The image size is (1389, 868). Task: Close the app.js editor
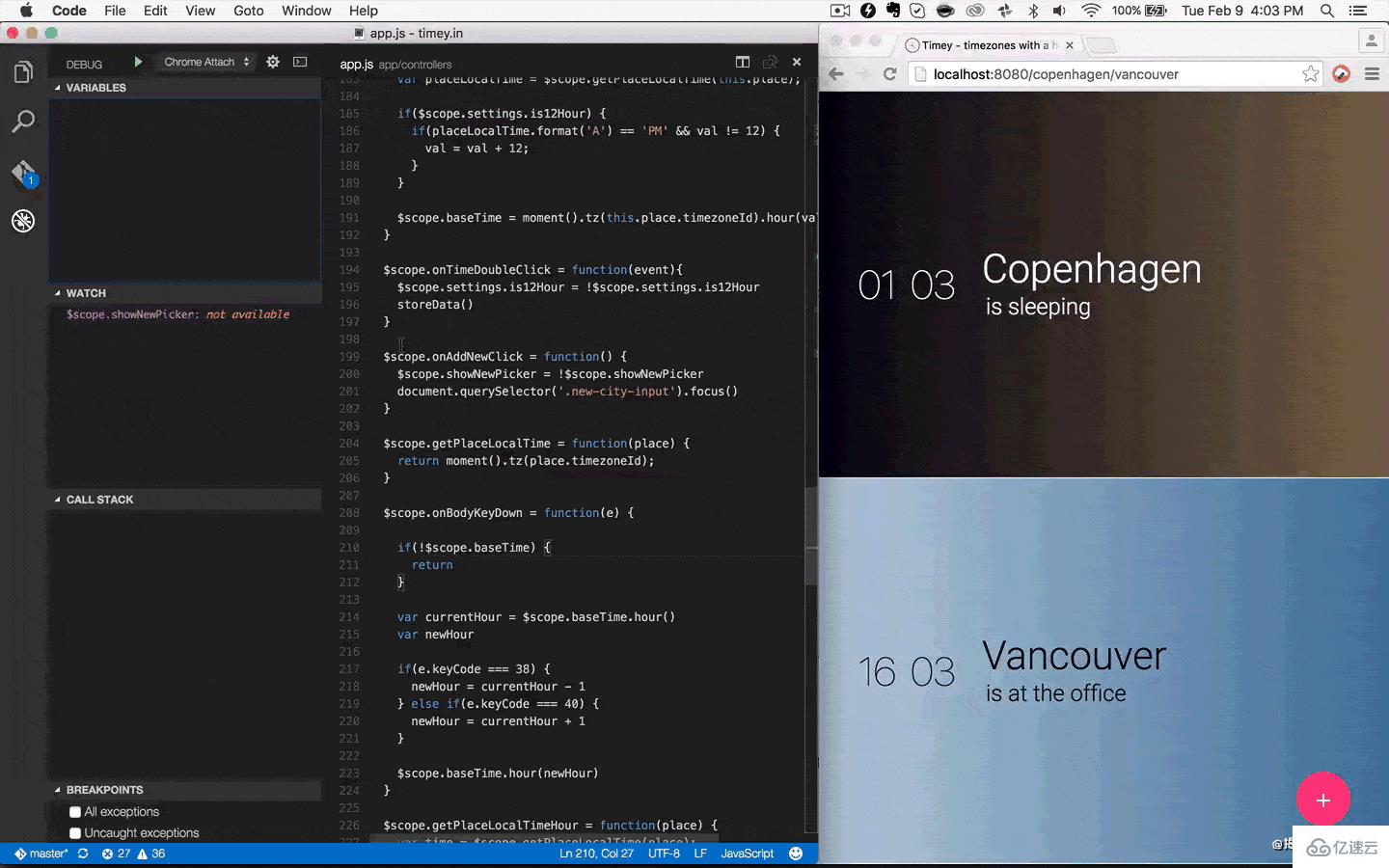pyautogui.click(x=797, y=62)
